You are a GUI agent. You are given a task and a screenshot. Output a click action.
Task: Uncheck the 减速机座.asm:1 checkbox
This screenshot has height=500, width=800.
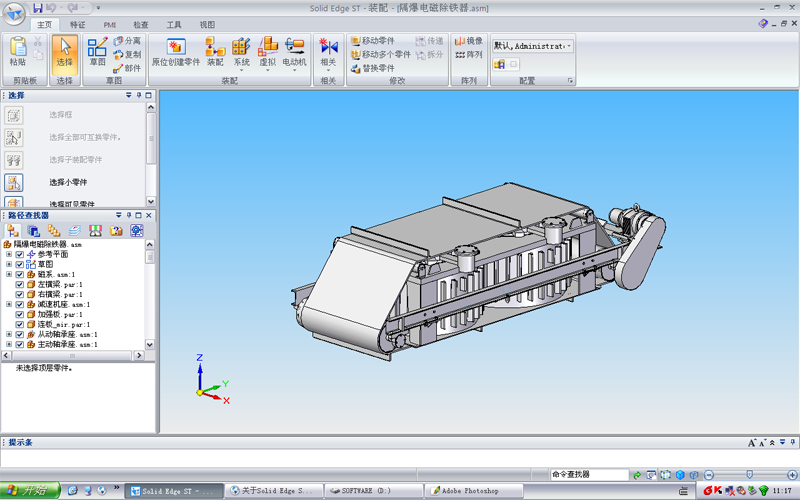[19, 305]
